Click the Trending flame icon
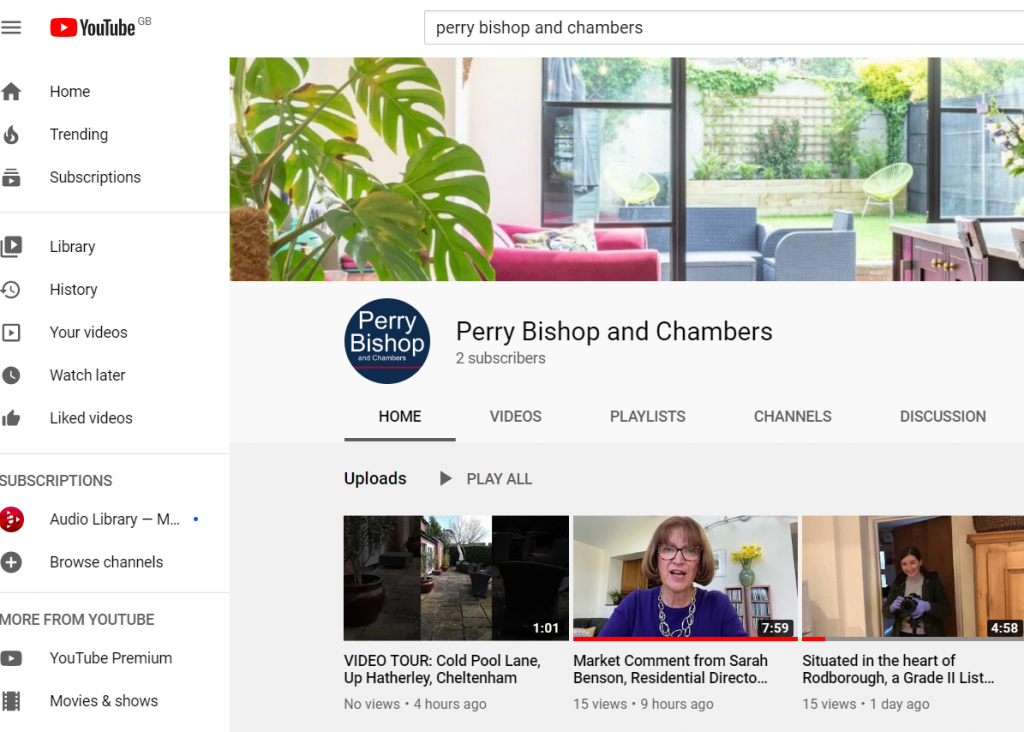Screen dimensions: 1024x732 pos(11,135)
